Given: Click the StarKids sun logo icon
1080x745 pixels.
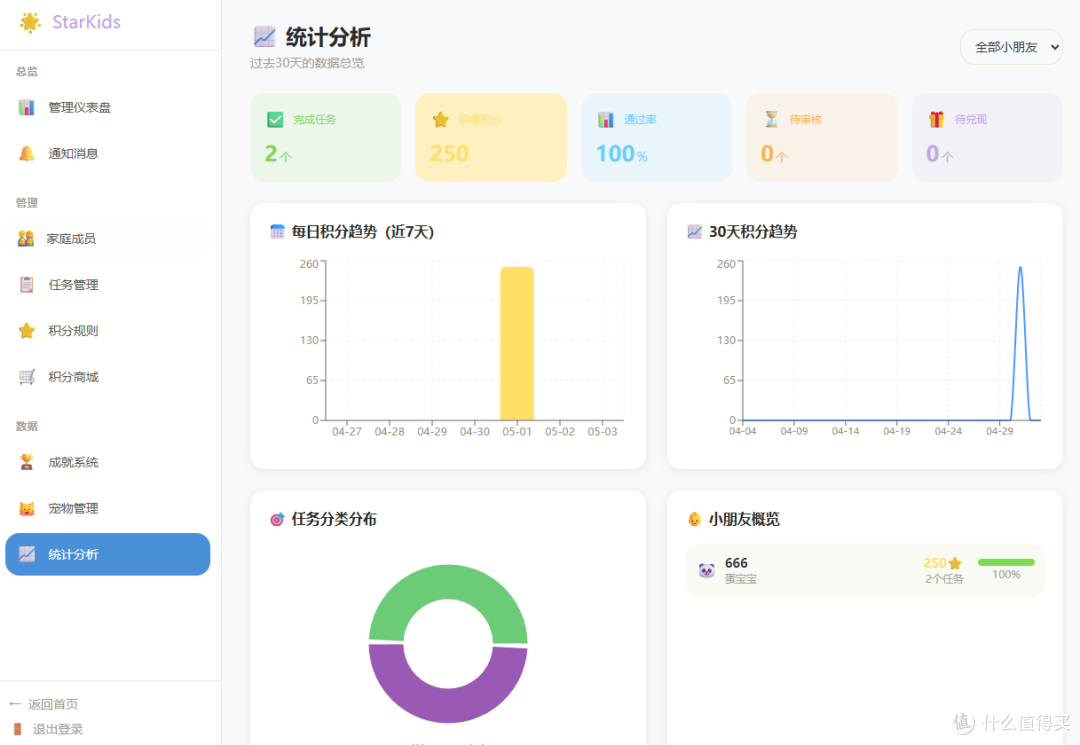Looking at the screenshot, I should pos(30,22).
